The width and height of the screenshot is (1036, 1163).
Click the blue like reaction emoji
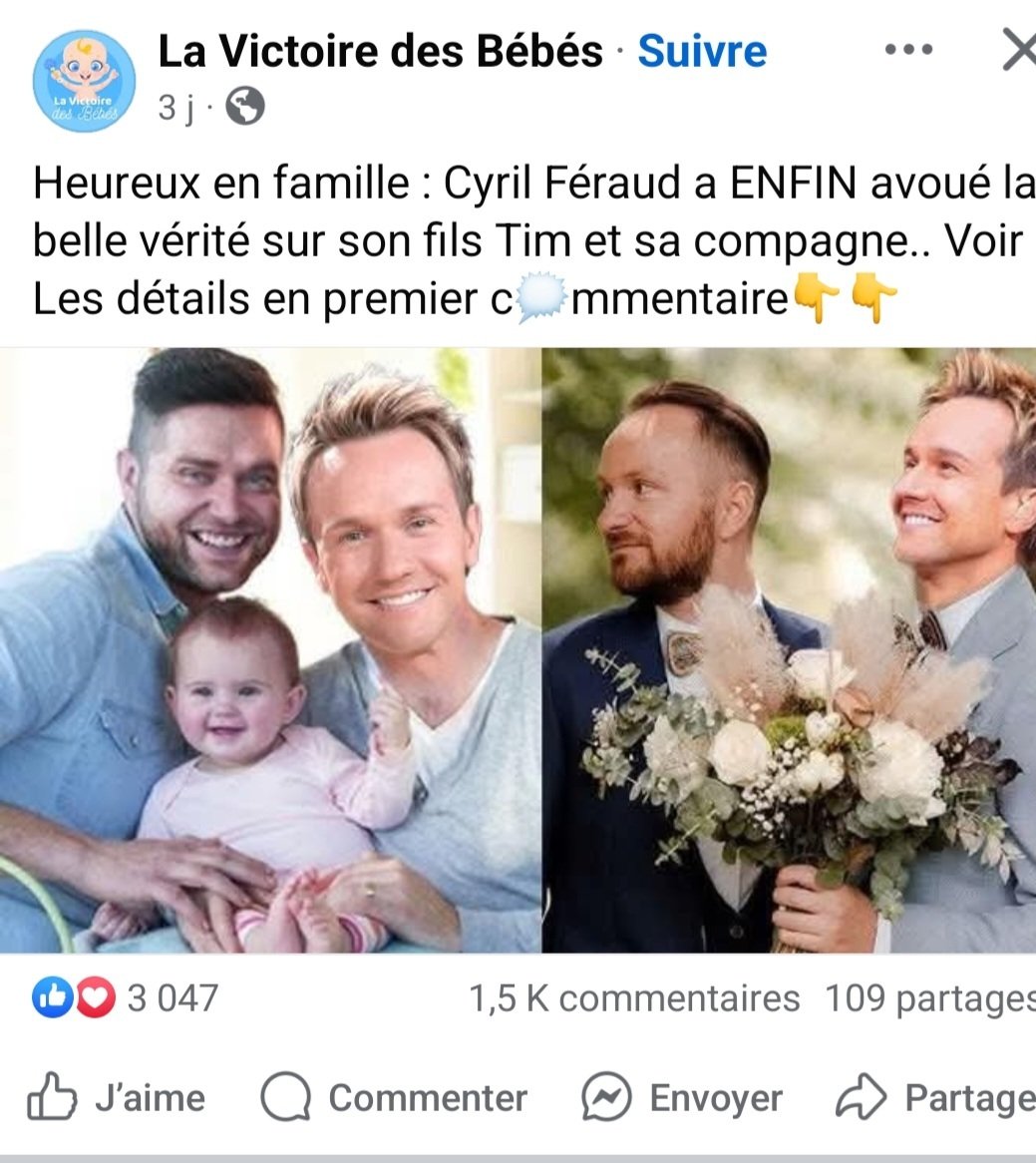click(51, 997)
